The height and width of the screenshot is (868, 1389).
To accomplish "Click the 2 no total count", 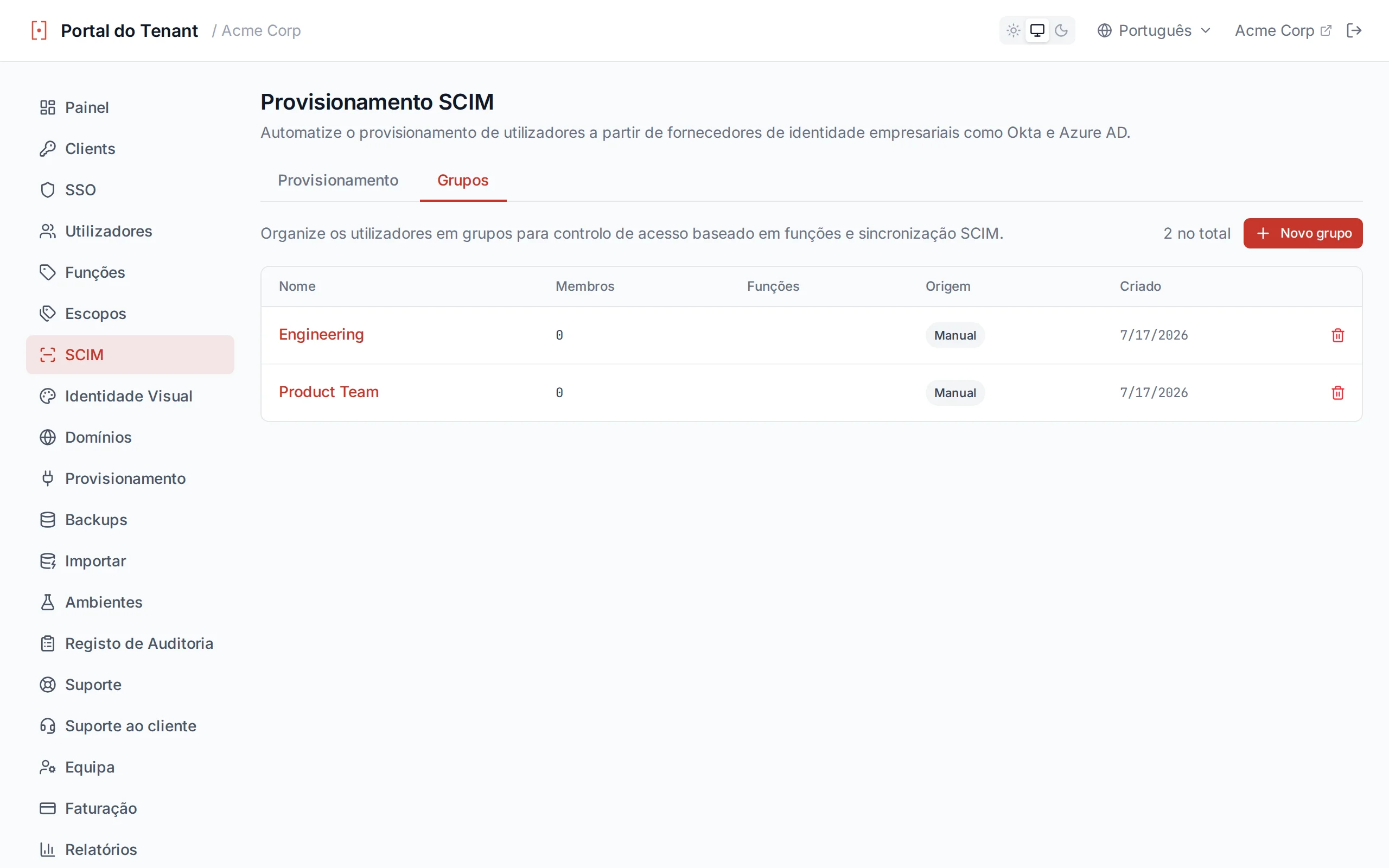I will coord(1197,233).
